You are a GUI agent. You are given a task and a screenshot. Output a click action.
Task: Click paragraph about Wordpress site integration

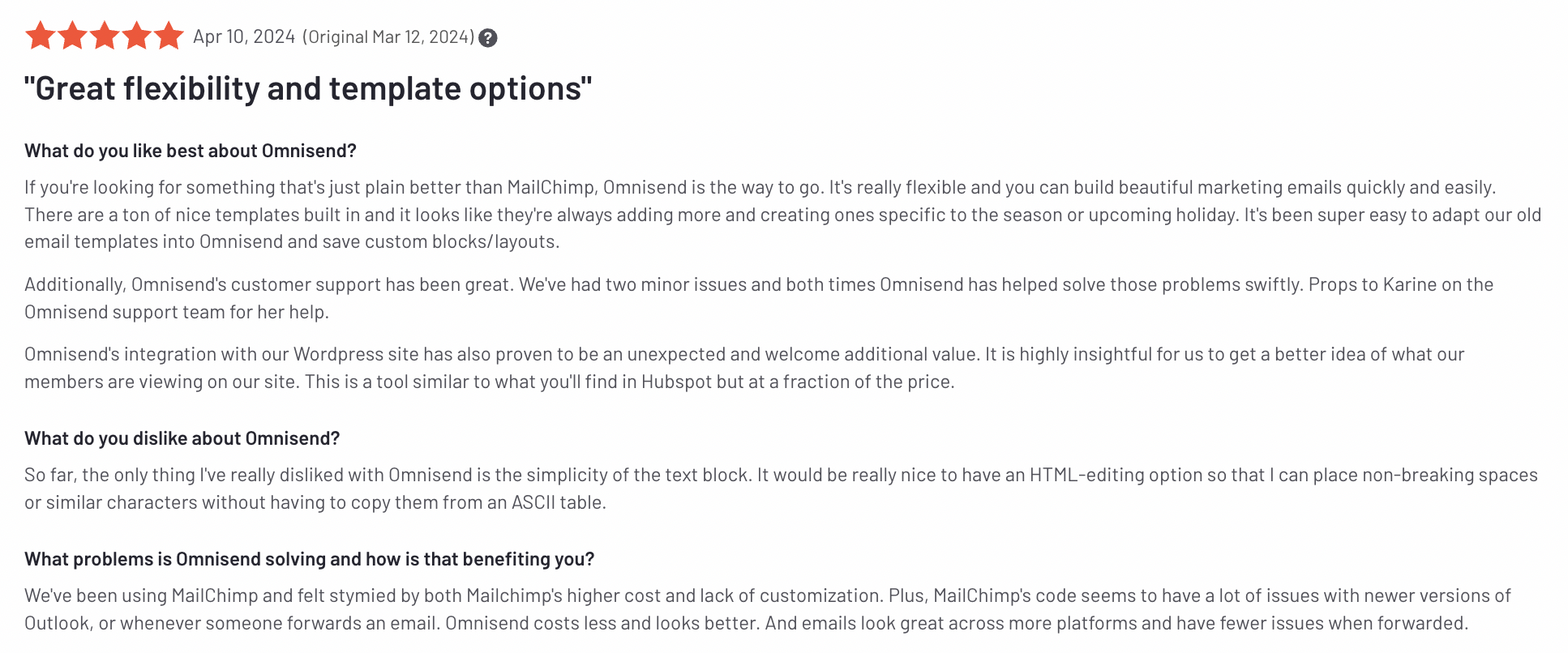[x=744, y=368]
